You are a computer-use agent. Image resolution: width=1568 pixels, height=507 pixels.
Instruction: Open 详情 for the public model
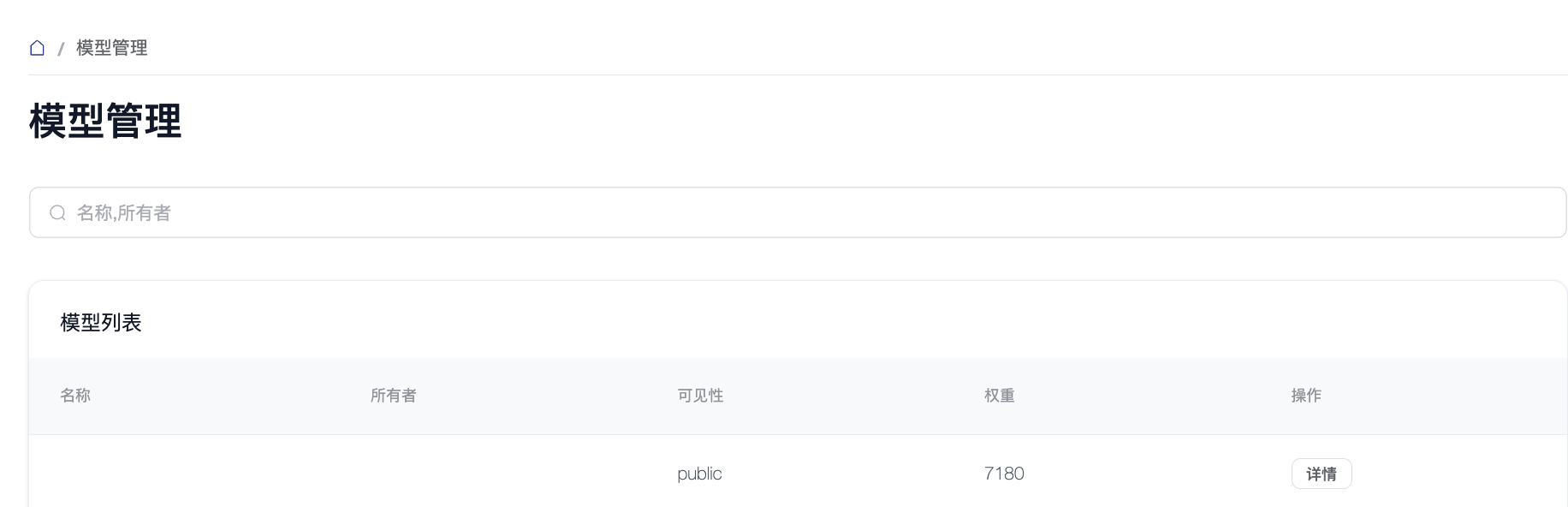coord(1321,474)
